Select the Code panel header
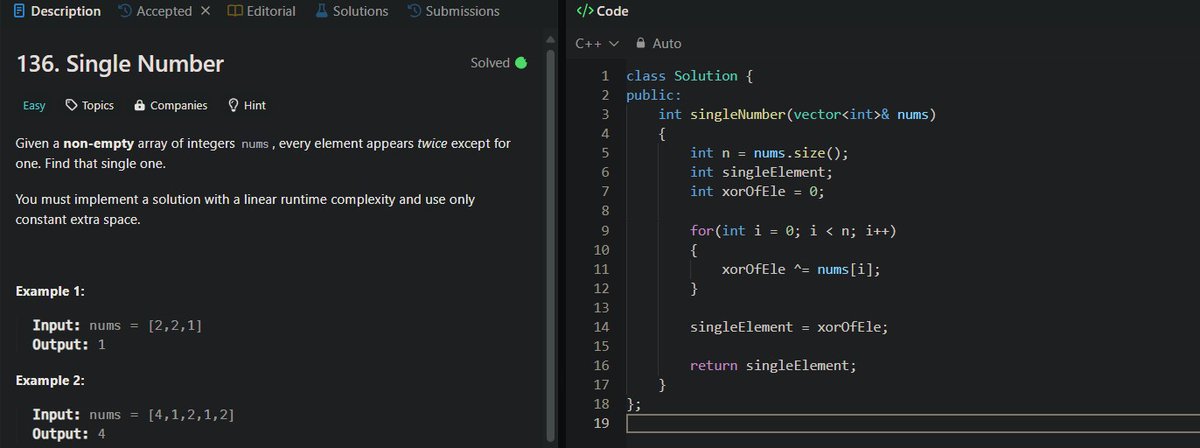 point(603,11)
